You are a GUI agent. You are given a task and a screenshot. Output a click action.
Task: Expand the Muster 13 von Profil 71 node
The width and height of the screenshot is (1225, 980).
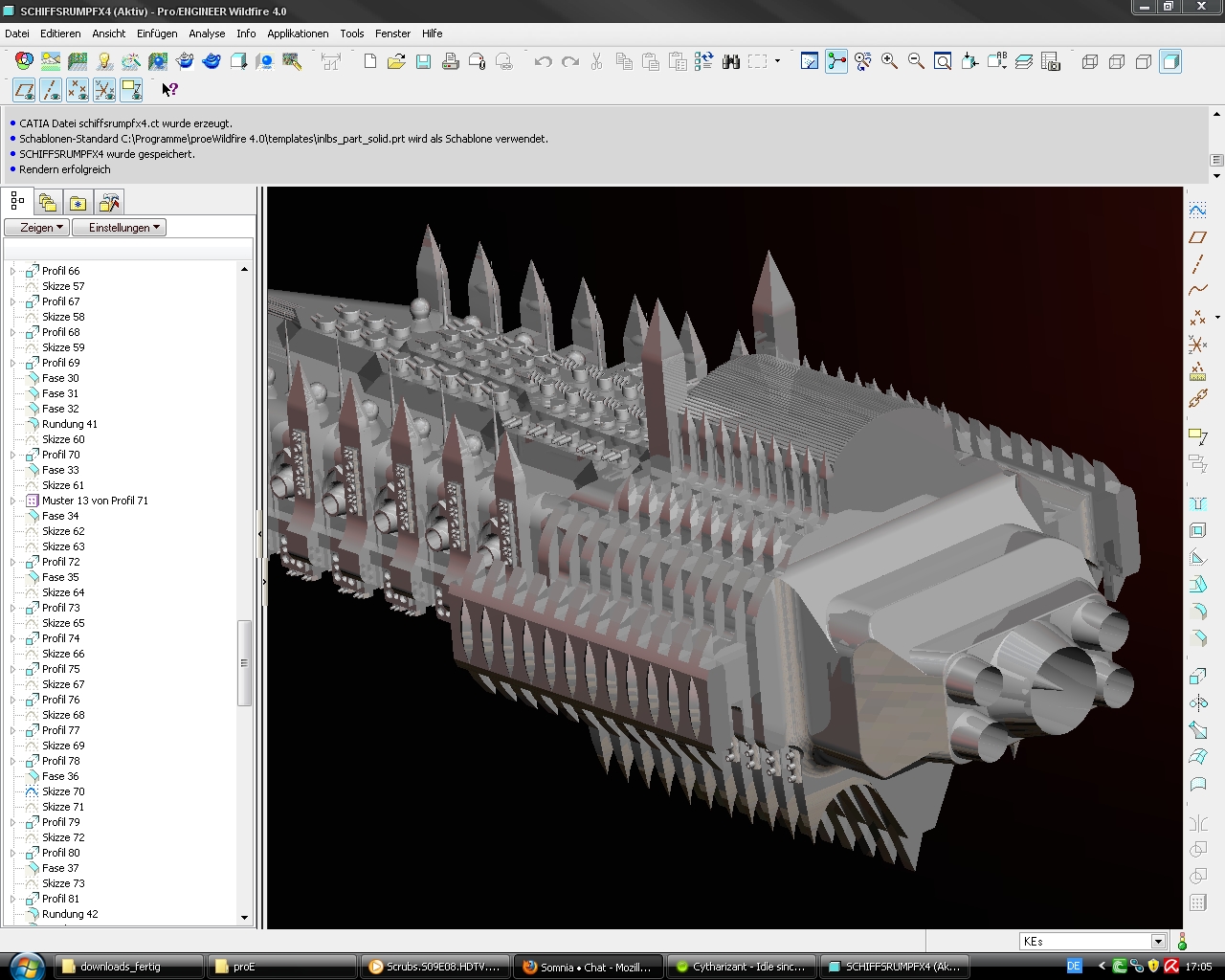(13, 501)
